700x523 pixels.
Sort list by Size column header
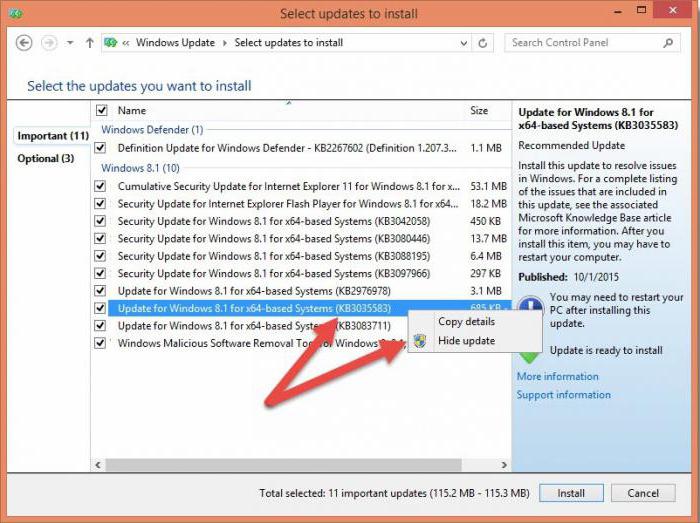479,111
